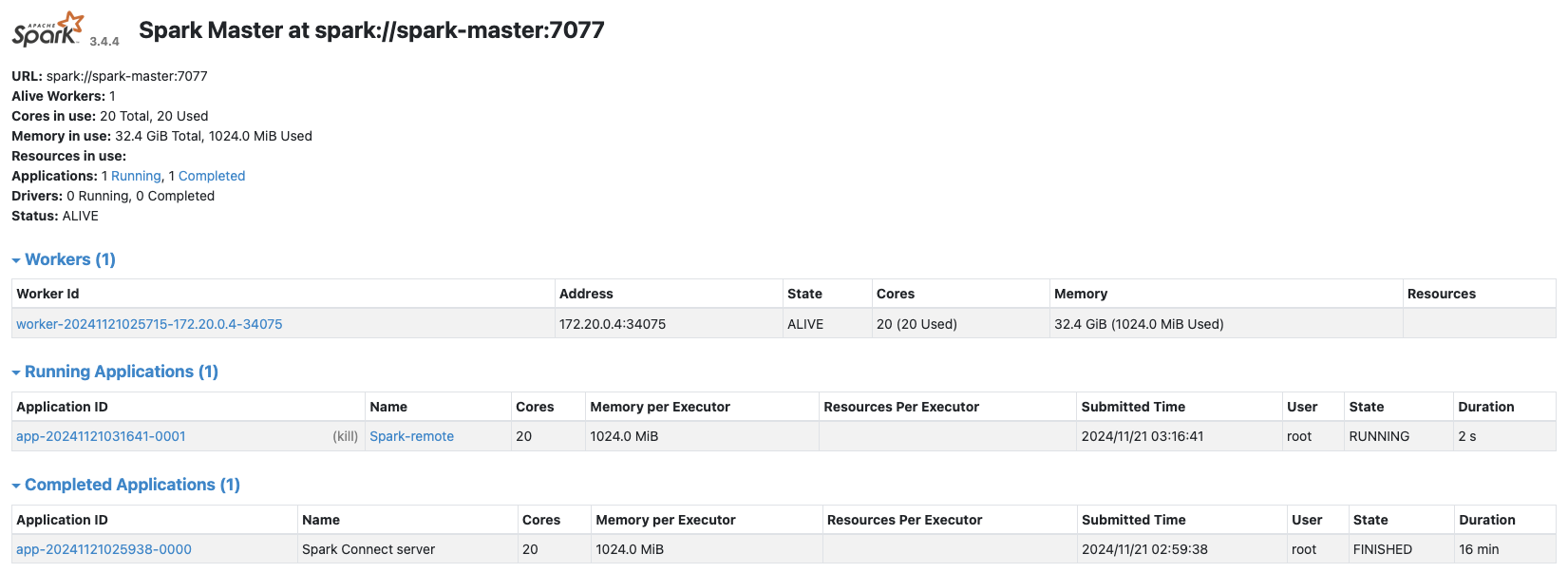This screenshot has width=1568, height=573.
Task: Open app-20241121031641-0001 application page
Action: tap(101, 436)
